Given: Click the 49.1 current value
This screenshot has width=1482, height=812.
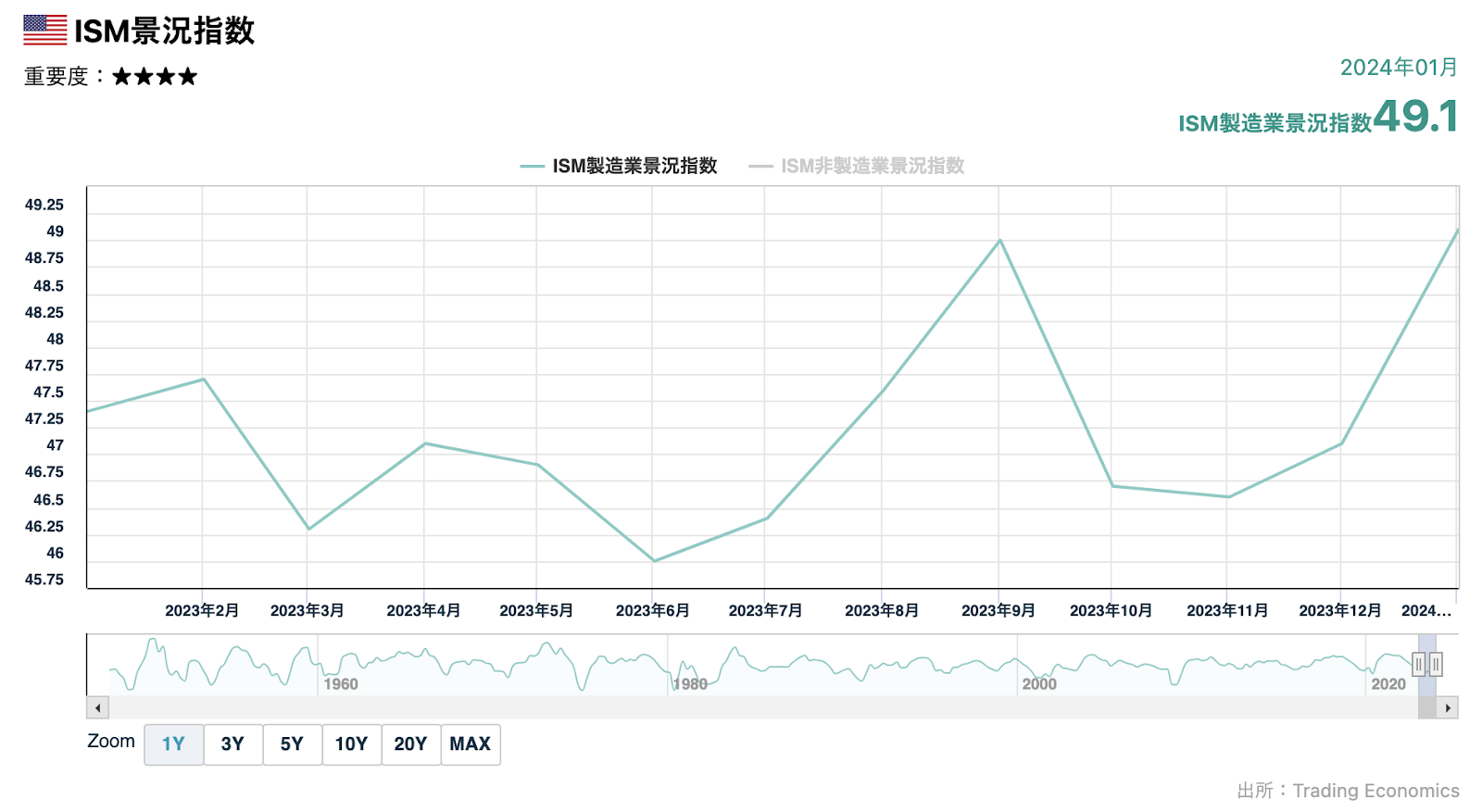Looking at the screenshot, I should [x=1415, y=117].
